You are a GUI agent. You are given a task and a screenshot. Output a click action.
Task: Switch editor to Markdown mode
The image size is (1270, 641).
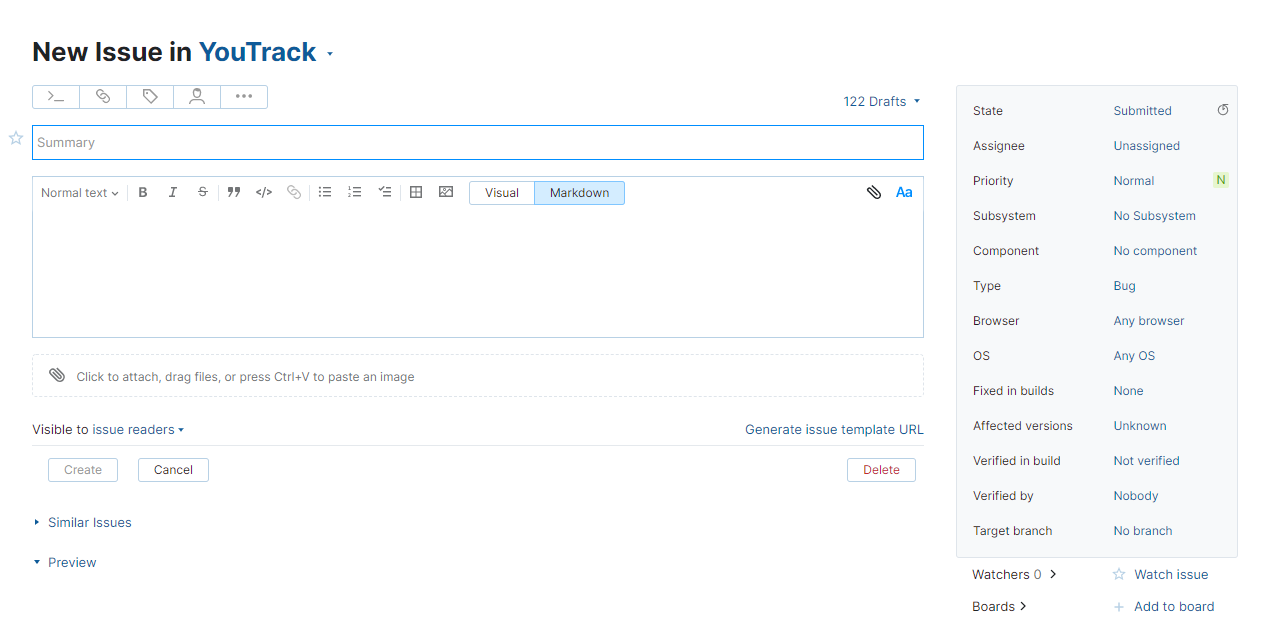[580, 193]
